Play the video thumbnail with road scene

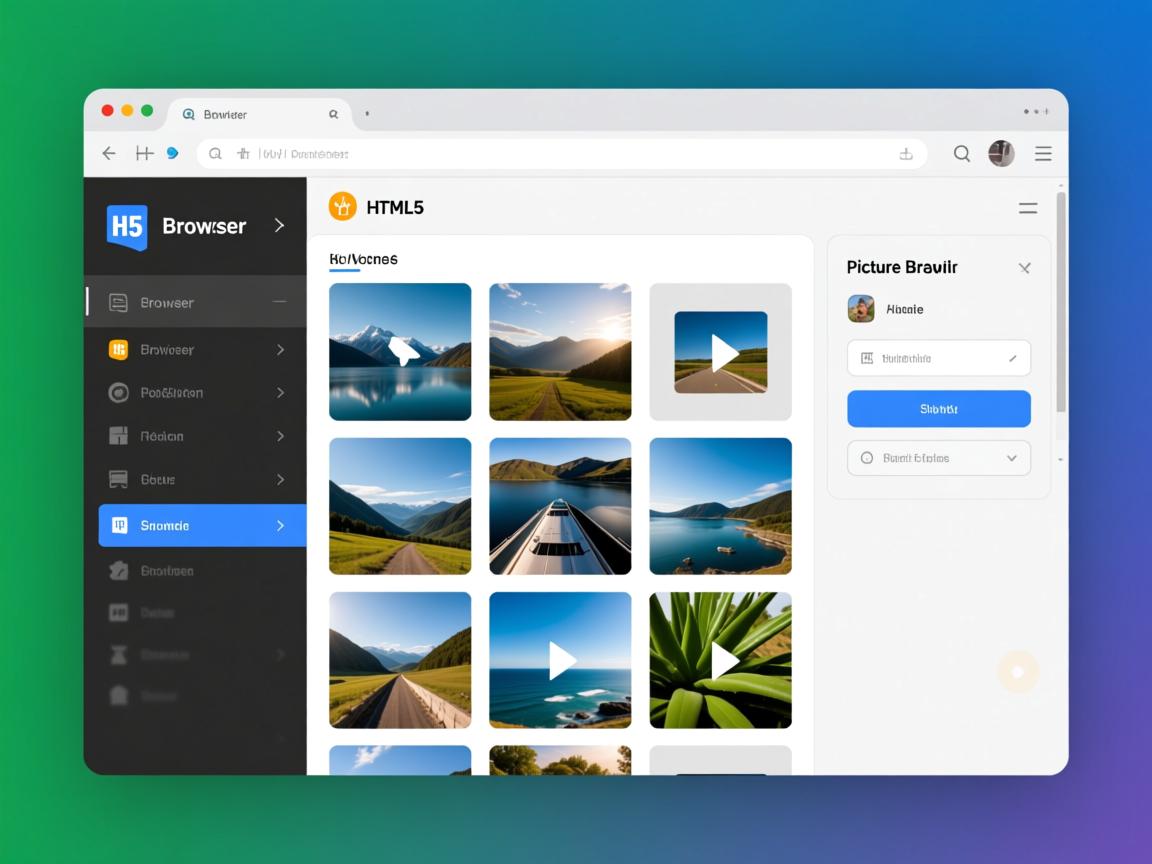click(x=721, y=352)
